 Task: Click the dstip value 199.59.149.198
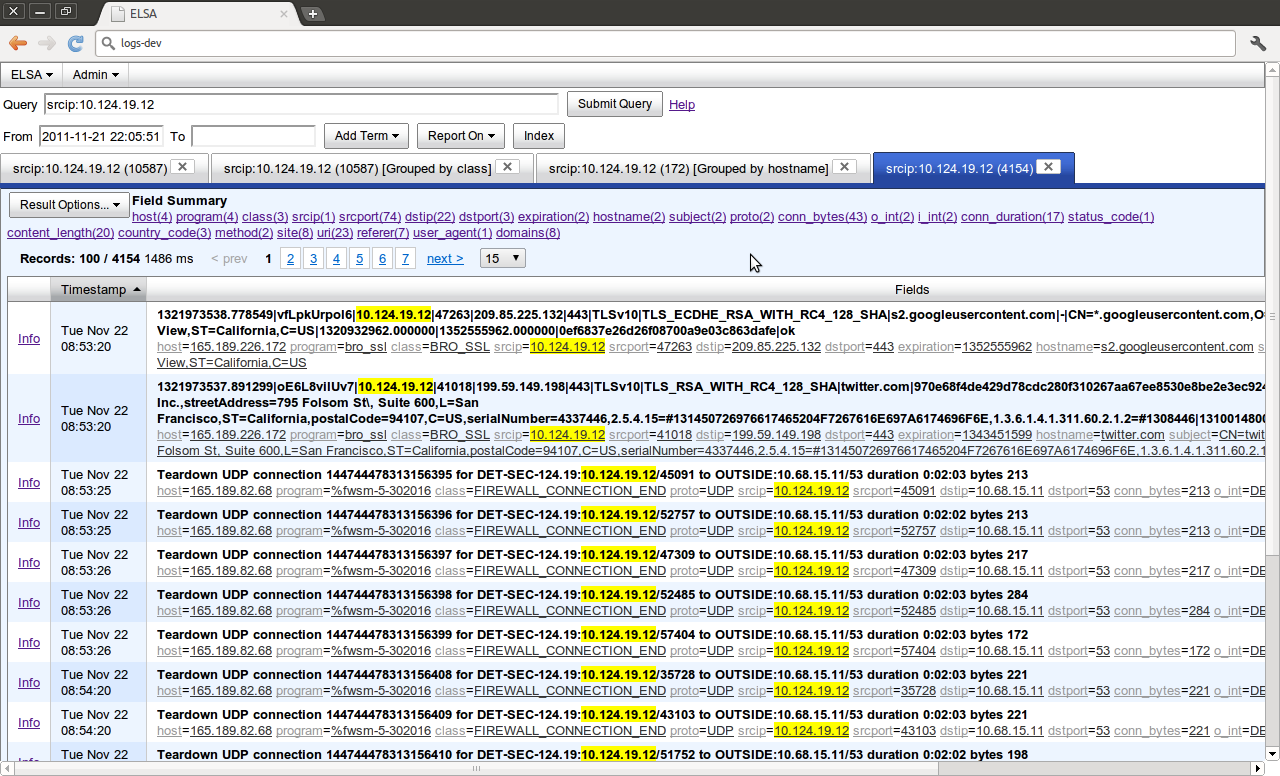tap(776, 435)
